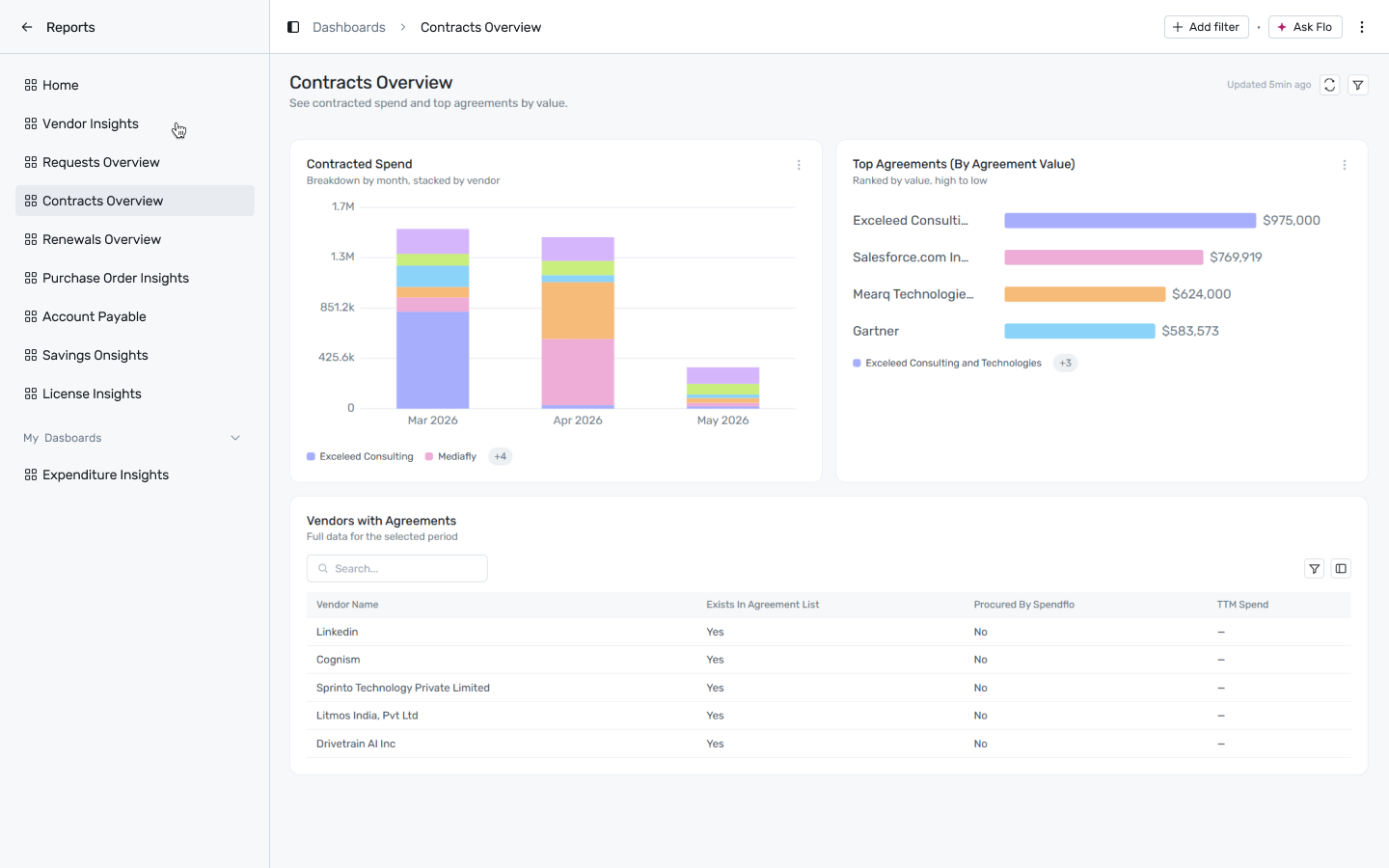
Task: Open License Insights from sidebar
Action: pyautogui.click(x=135, y=393)
